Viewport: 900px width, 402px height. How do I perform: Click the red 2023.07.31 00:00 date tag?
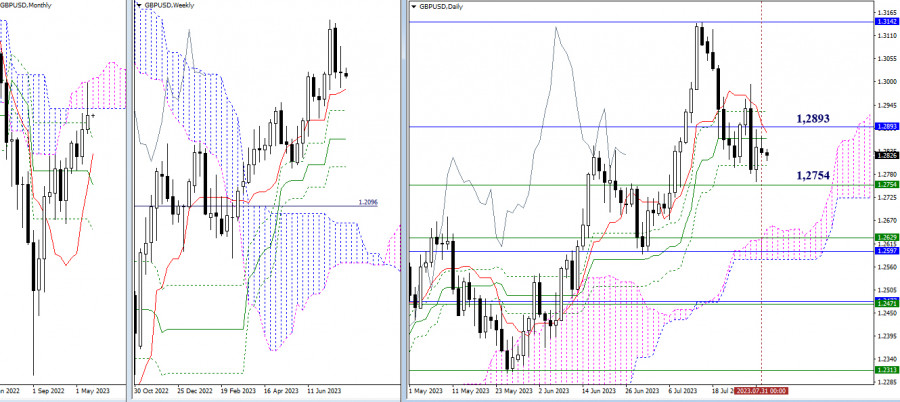761,391
